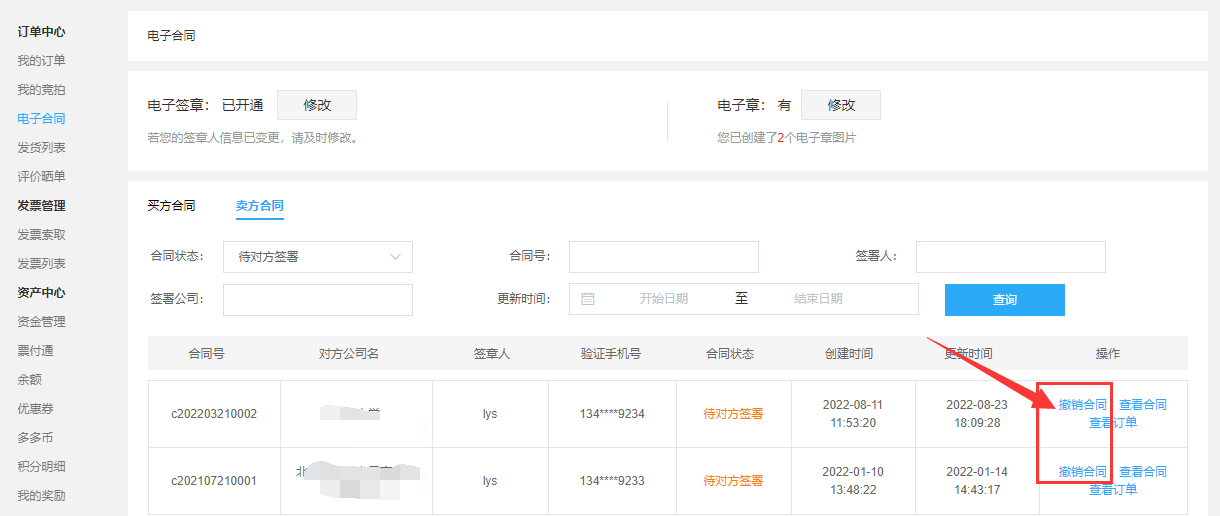
Task: Click 修改 button next to 电子签章
Action: [x=316, y=105]
